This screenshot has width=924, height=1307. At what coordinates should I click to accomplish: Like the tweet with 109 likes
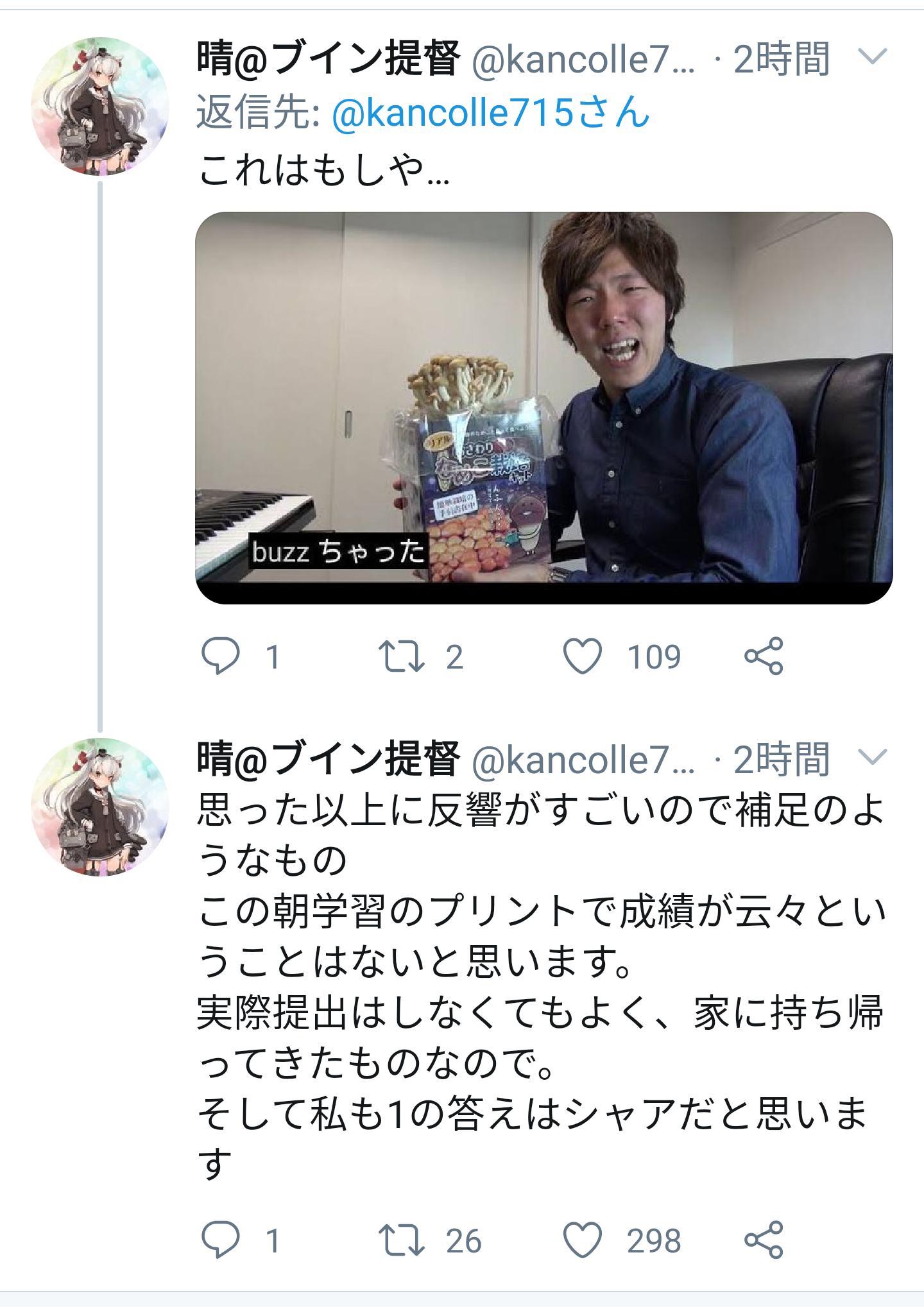[583, 656]
